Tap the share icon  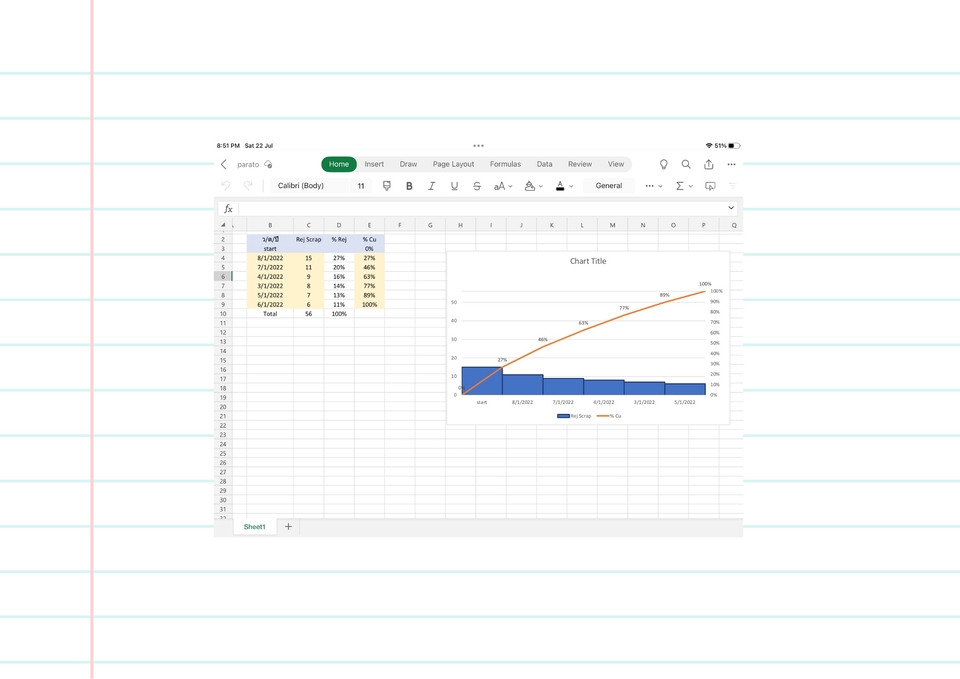pos(708,164)
